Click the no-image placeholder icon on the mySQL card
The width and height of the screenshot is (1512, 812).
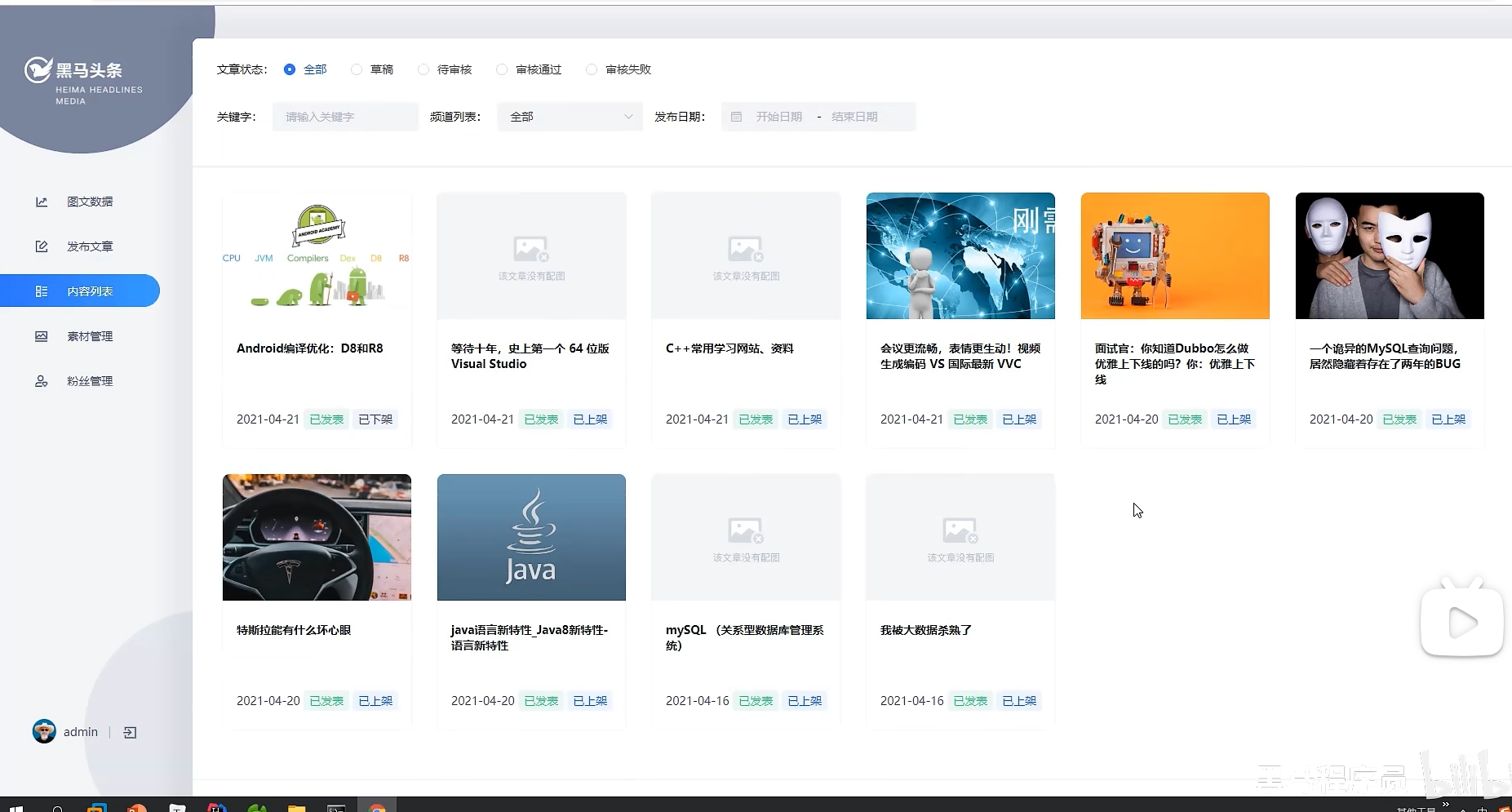coord(746,530)
